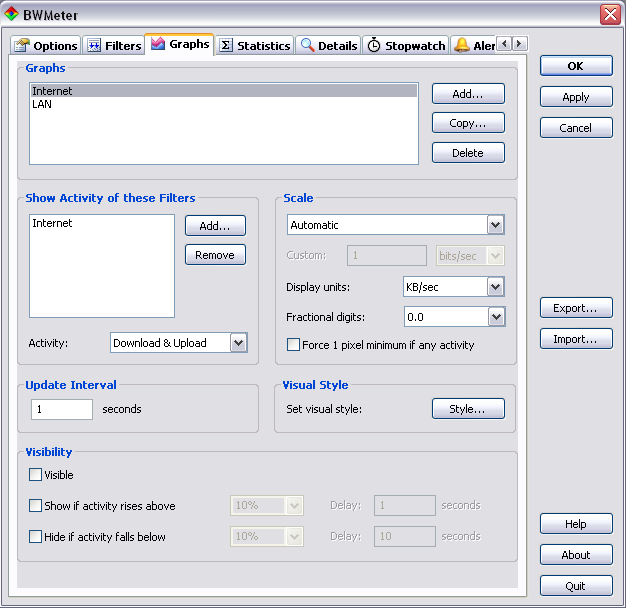
Task: Check Show if activity rises above
Action: (x=36, y=506)
